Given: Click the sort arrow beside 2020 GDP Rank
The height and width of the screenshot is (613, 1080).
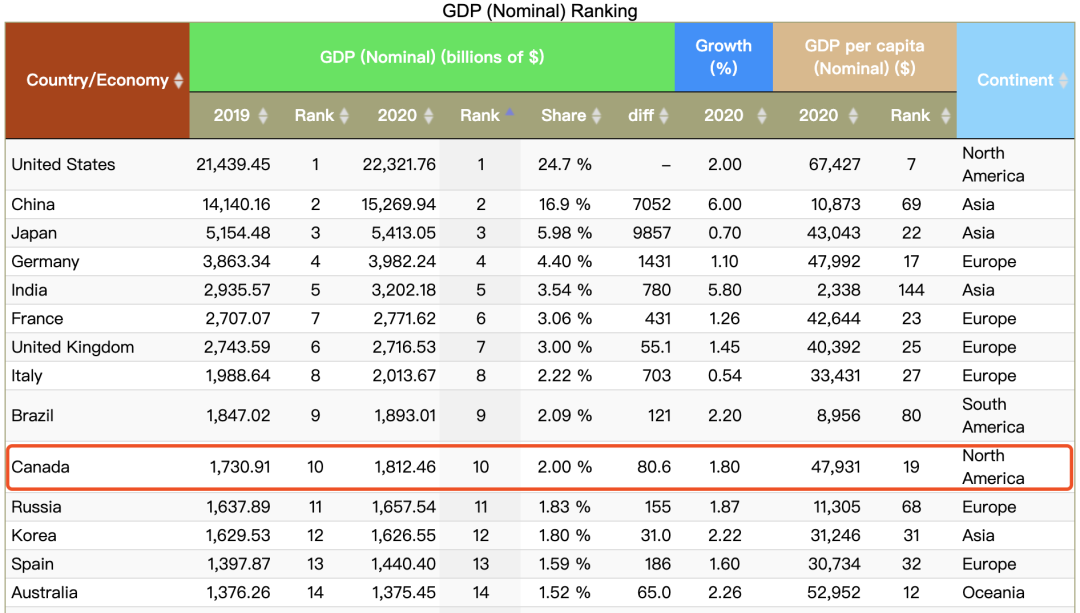Looking at the screenshot, I should (510, 112).
